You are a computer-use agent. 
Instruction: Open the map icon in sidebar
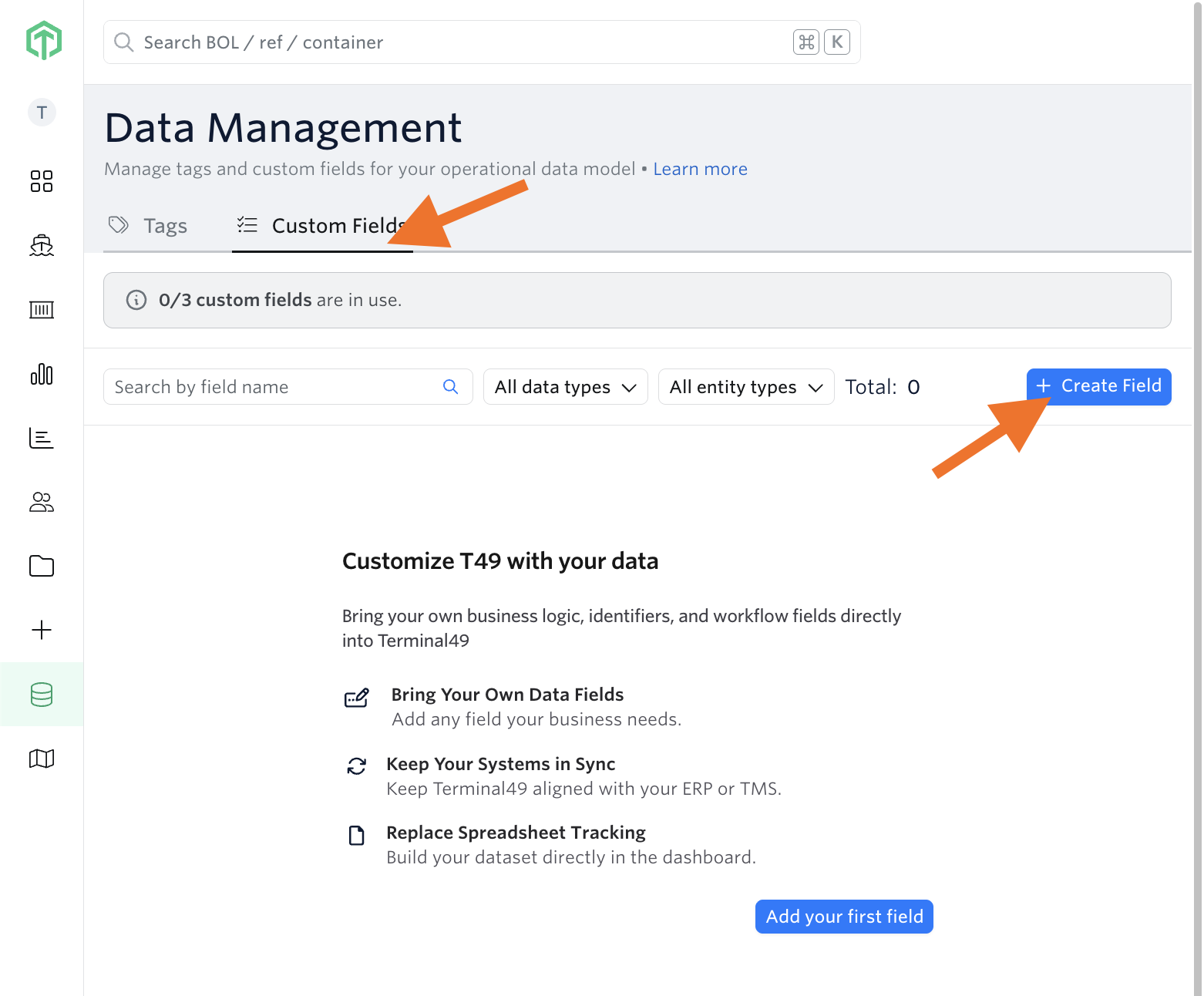42,759
